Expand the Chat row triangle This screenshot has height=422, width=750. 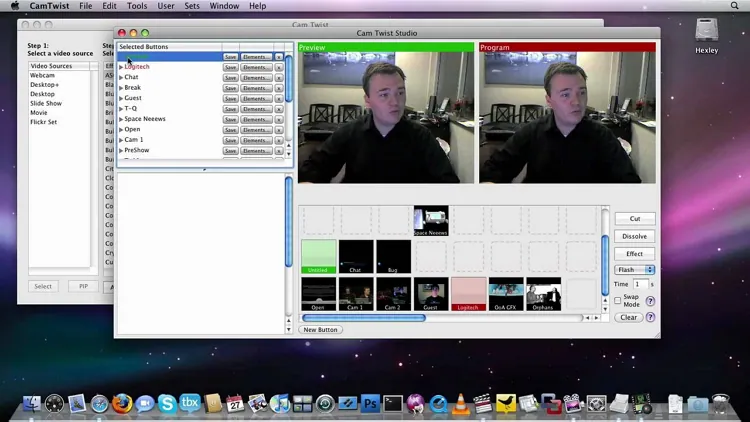click(x=121, y=78)
